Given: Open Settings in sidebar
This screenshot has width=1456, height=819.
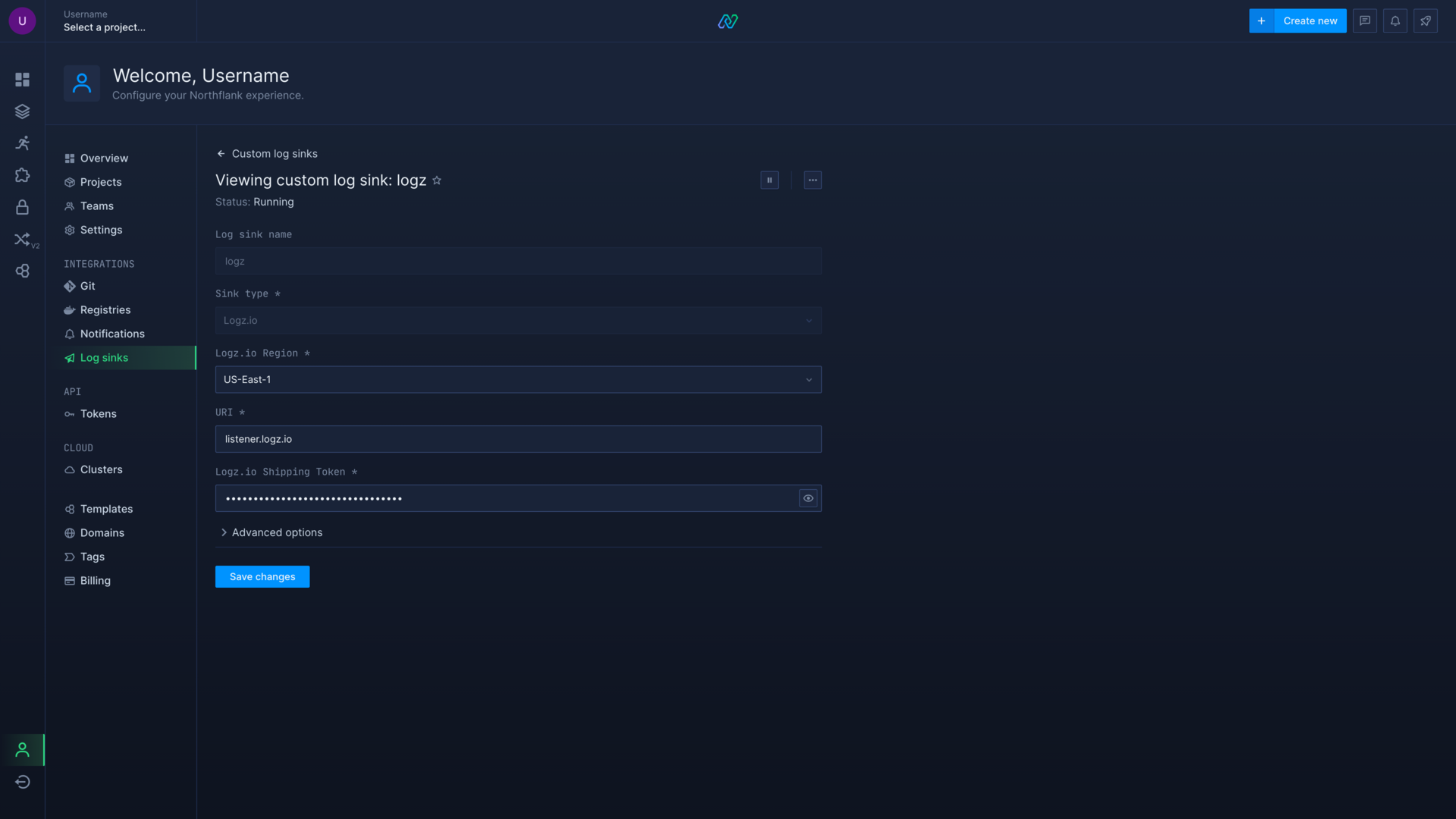Looking at the screenshot, I should point(93,230).
